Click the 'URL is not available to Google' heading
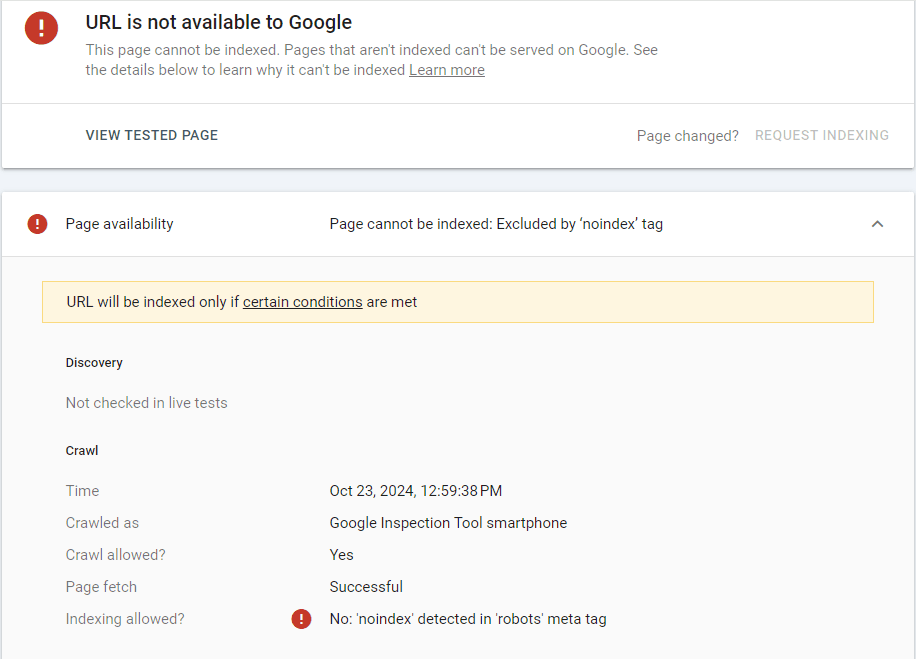 tap(218, 22)
